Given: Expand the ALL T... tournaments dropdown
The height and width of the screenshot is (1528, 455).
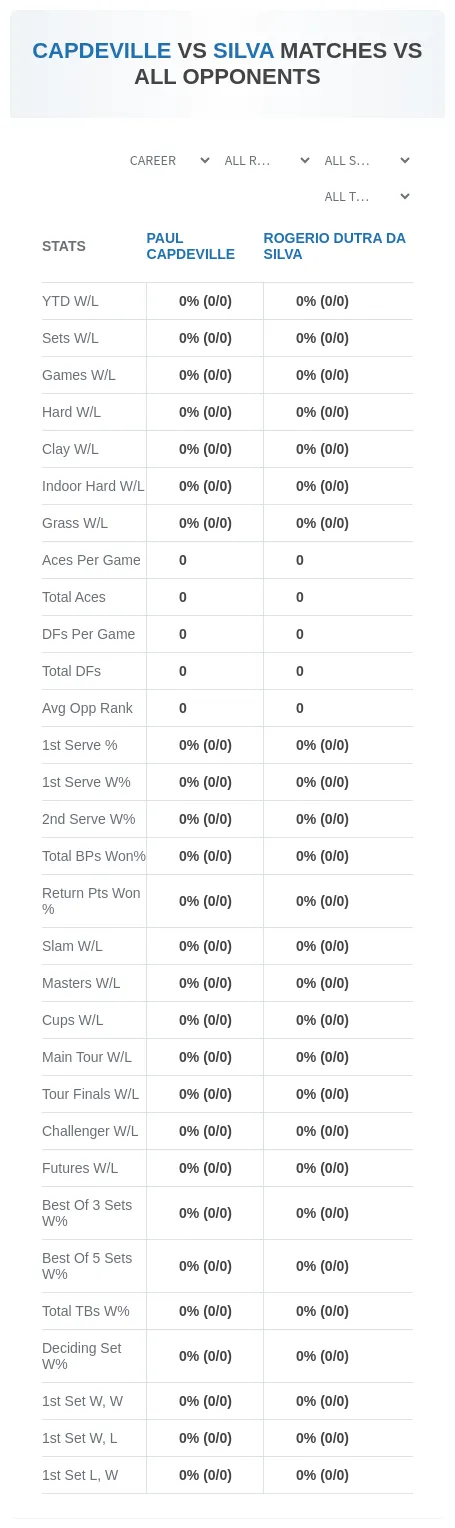Looking at the screenshot, I should (366, 196).
